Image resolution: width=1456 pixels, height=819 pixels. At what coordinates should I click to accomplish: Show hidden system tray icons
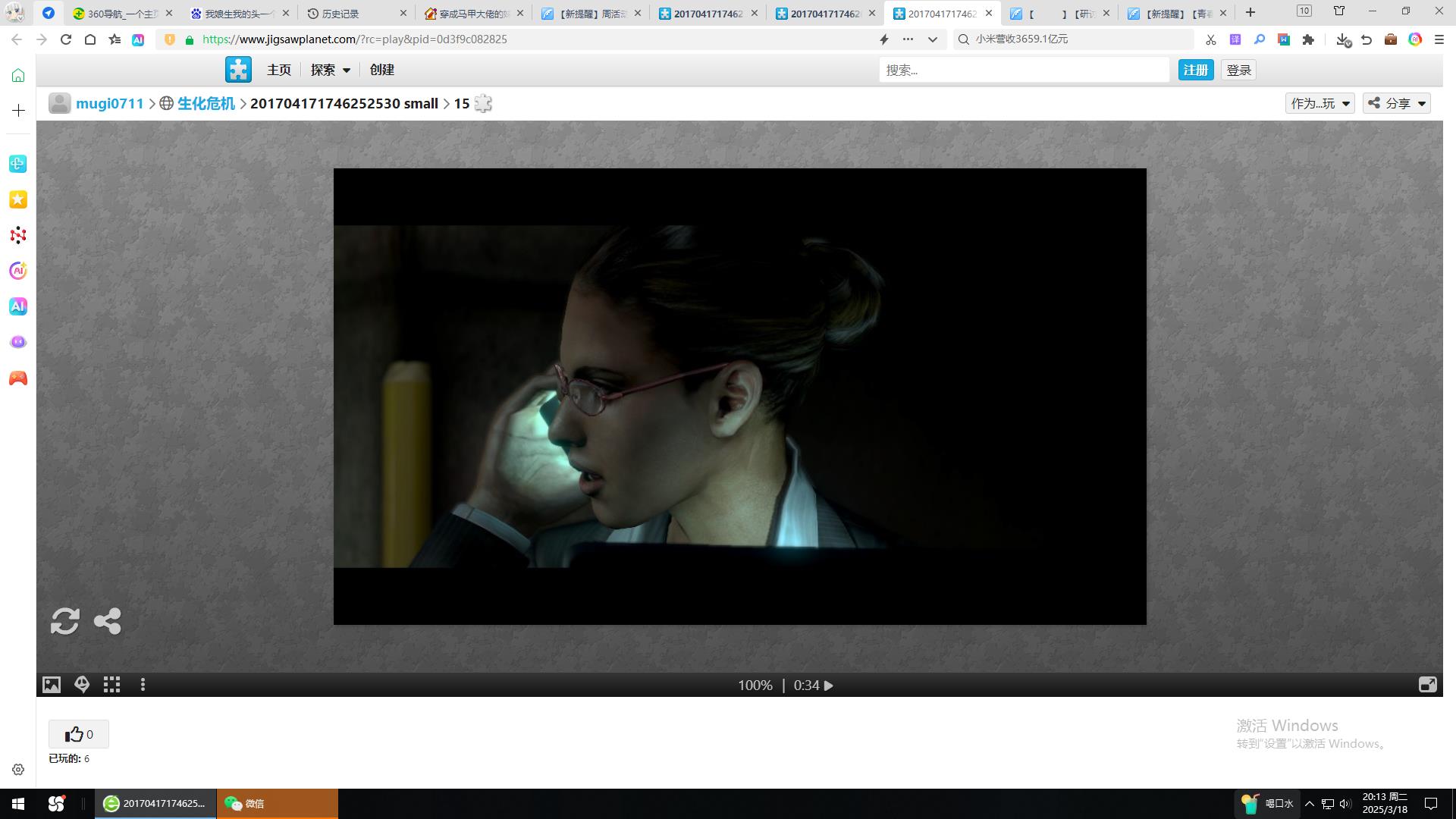tap(1310, 804)
